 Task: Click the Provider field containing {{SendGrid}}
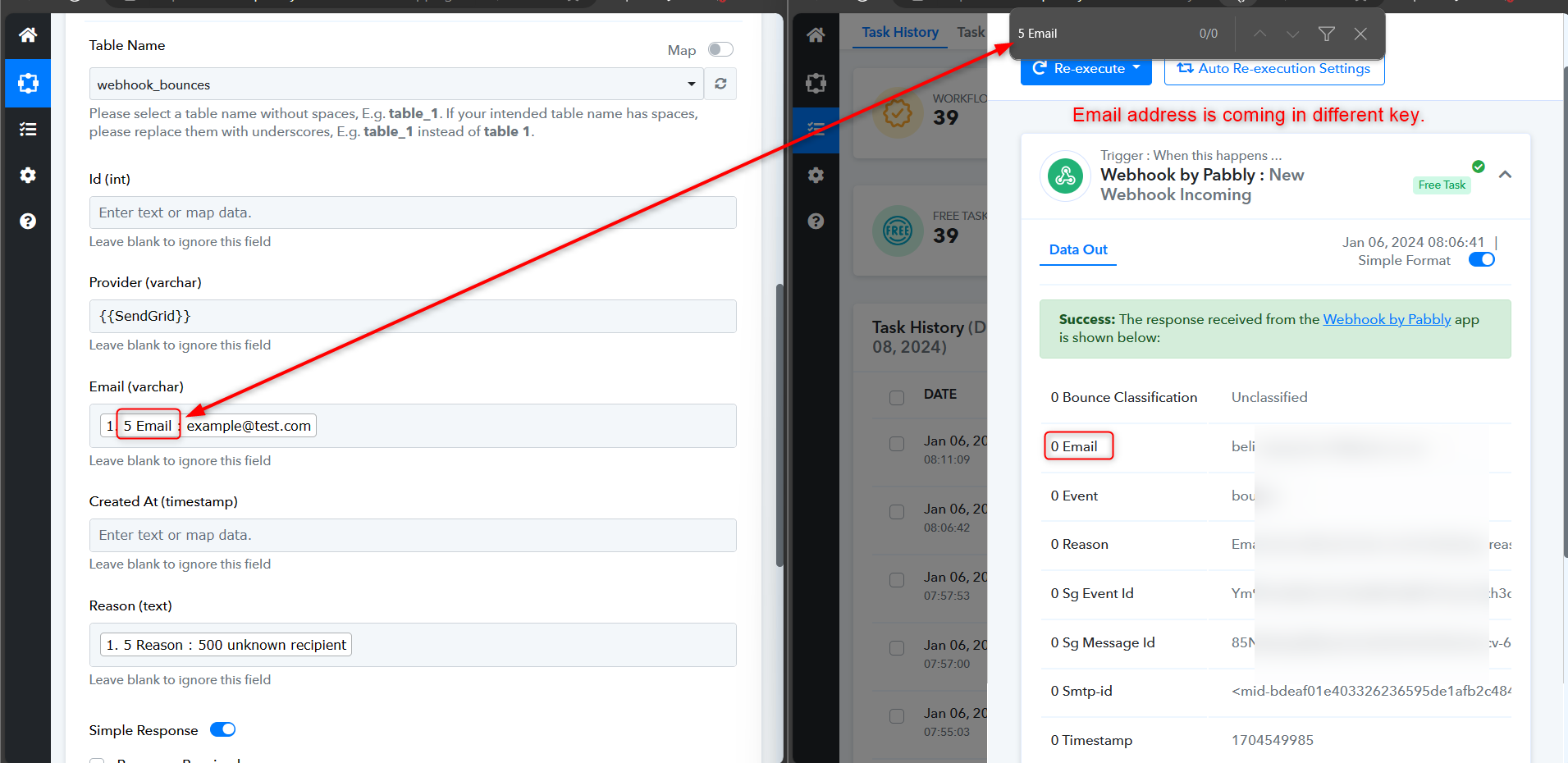[413, 316]
